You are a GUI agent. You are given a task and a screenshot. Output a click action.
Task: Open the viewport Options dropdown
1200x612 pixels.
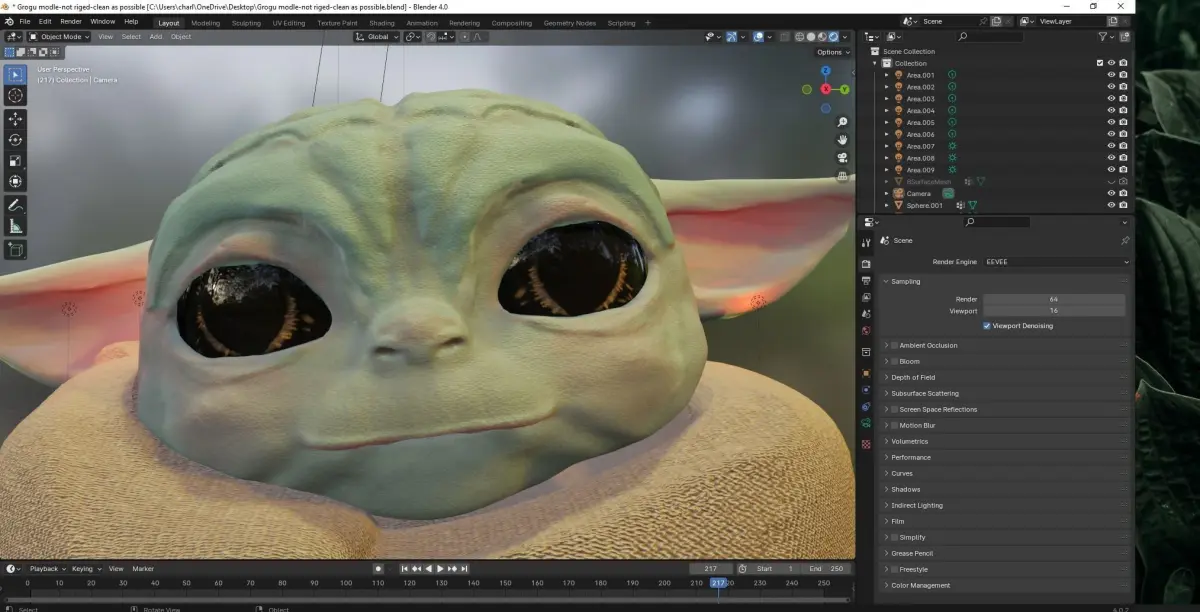coord(831,52)
